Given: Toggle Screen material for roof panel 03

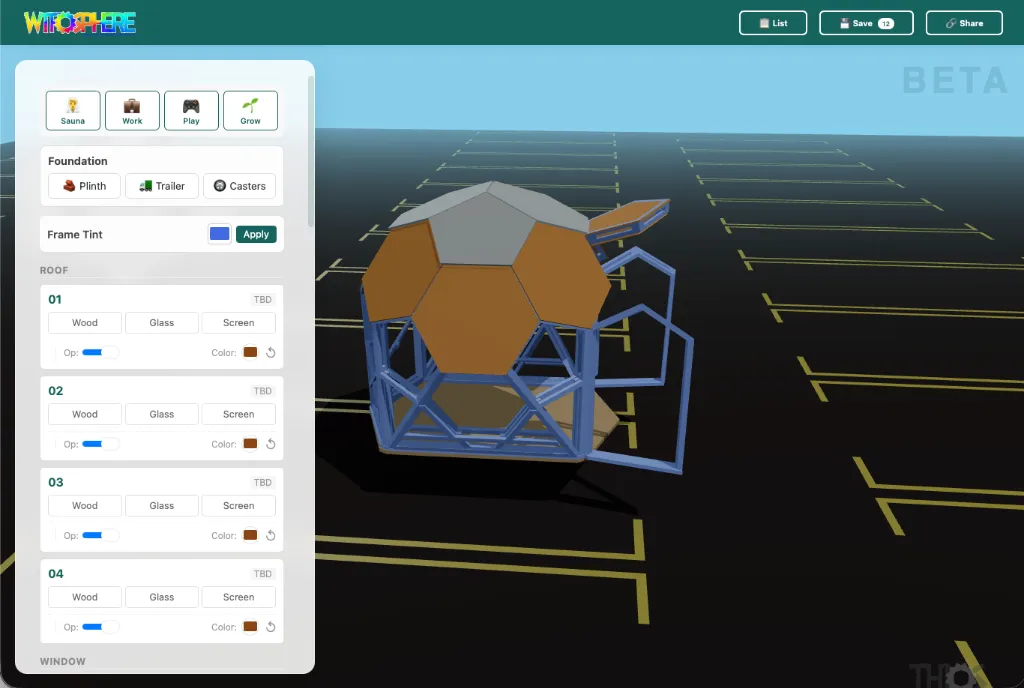Looking at the screenshot, I should 238,505.
